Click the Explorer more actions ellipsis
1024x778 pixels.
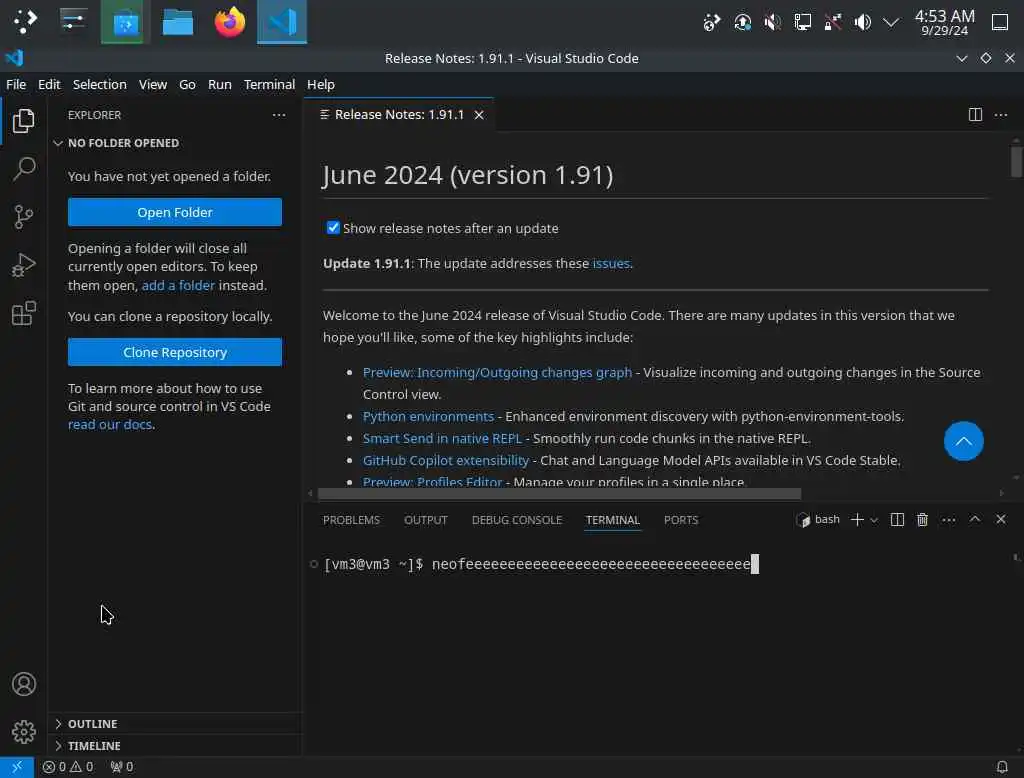coord(279,115)
